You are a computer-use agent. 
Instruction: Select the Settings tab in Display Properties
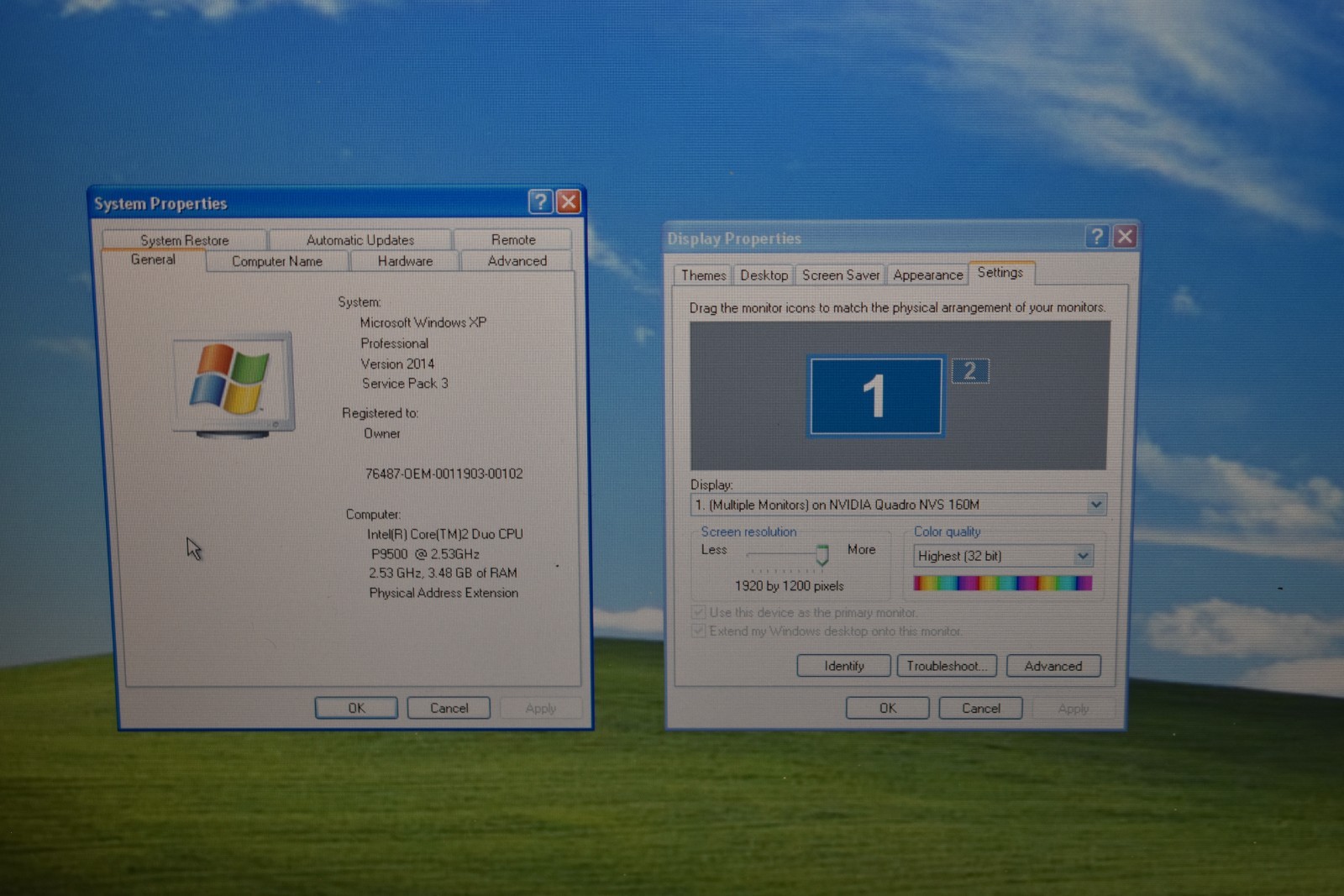tap(1000, 273)
